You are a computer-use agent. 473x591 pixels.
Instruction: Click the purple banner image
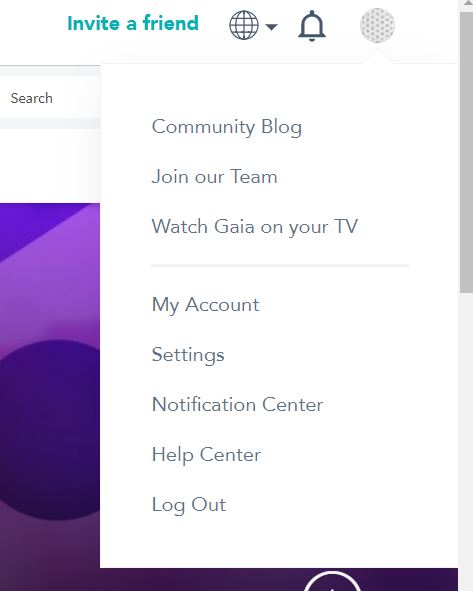tap(50, 397)
